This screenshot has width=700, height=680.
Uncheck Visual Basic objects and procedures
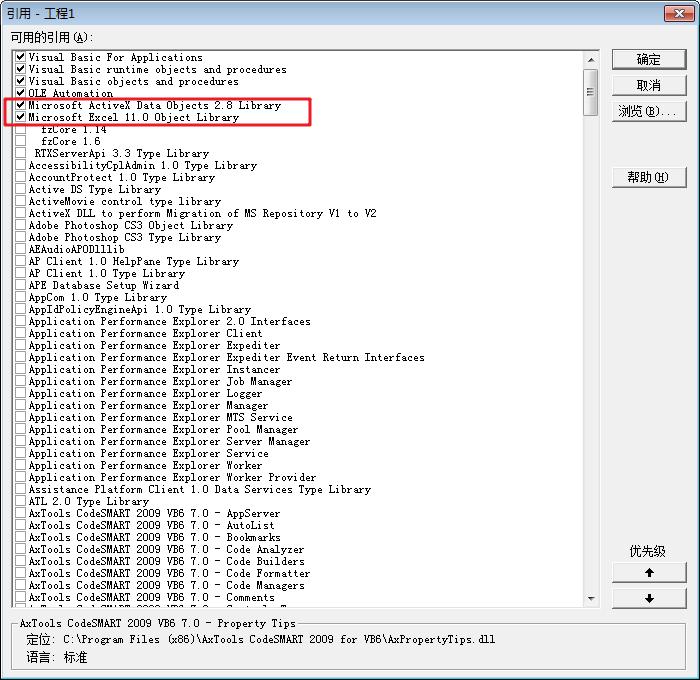(21, 81)
